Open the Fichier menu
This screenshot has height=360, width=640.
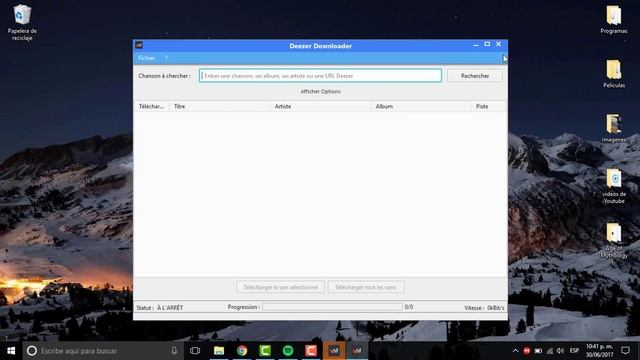pyautogui.click(x=147, y=58)
